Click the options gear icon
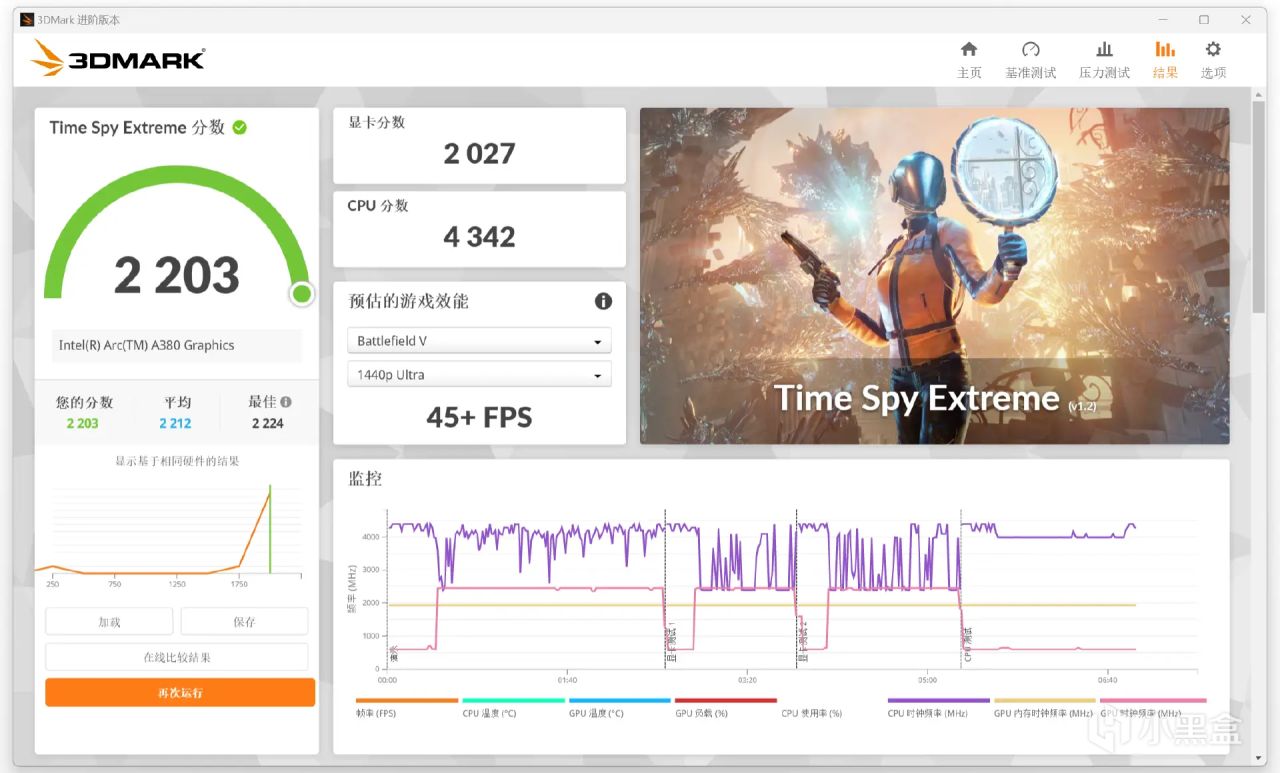The image size is (1280, 773). click(x=1213, y=49)
